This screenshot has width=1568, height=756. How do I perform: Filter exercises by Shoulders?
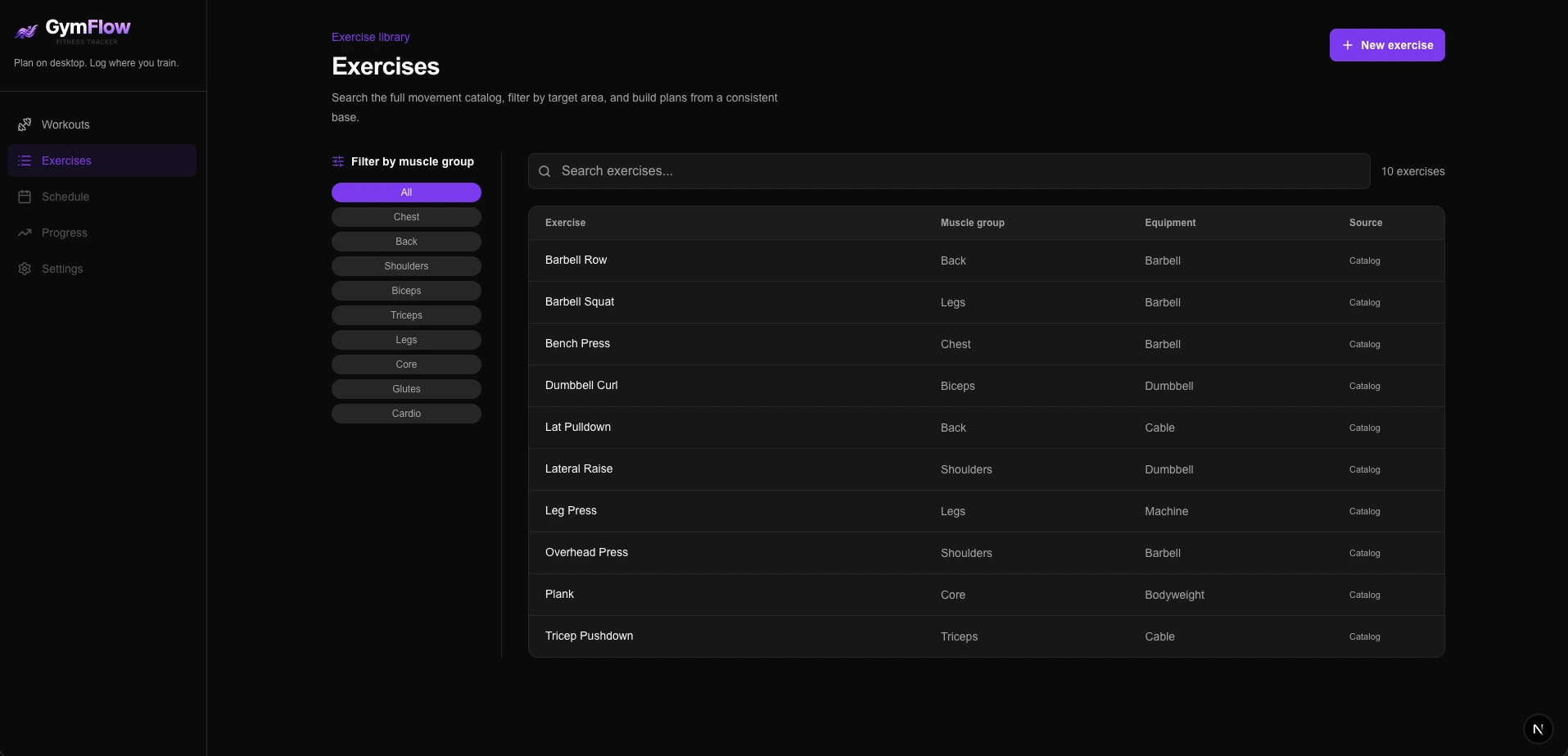point(406,266)
